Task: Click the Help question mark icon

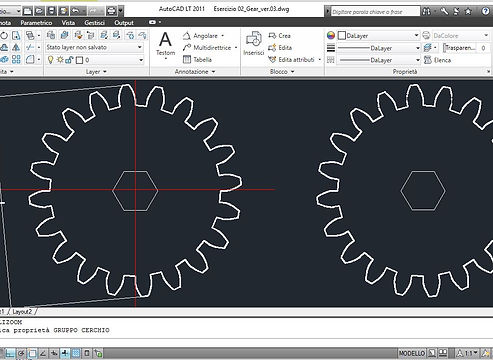Action: (486, 11)
